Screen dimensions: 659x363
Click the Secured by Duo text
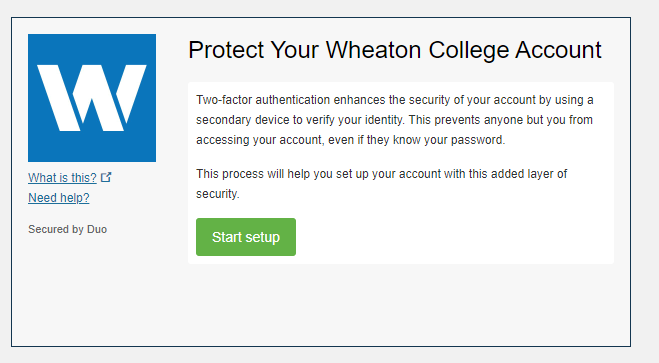(68, 229)
